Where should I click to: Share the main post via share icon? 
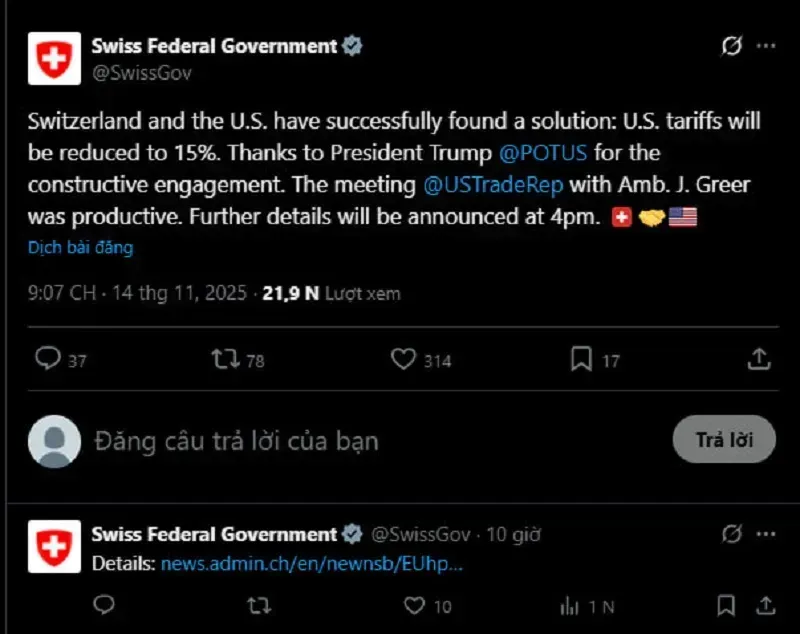point(759,359)
